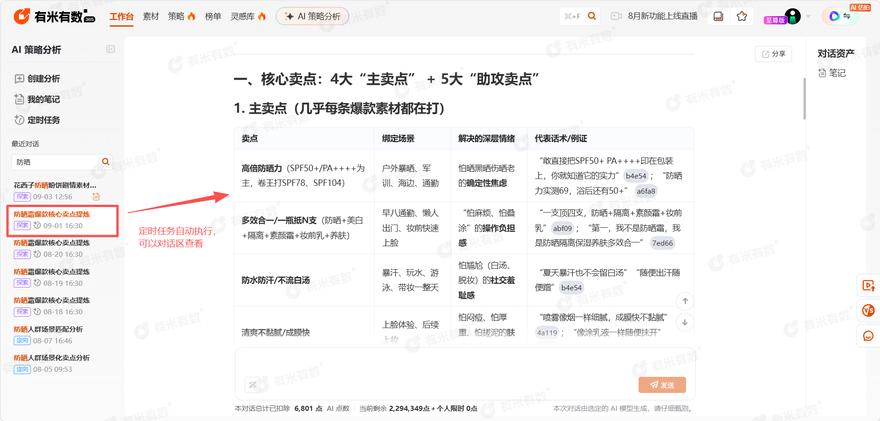Screen dimensions: 880x421
Task: Click the 卖点 column header
Action: [x=250, y=138]
